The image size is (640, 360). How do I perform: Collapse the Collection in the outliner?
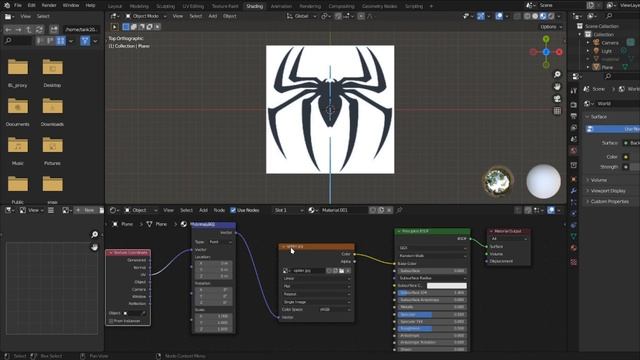pos(580,34)
